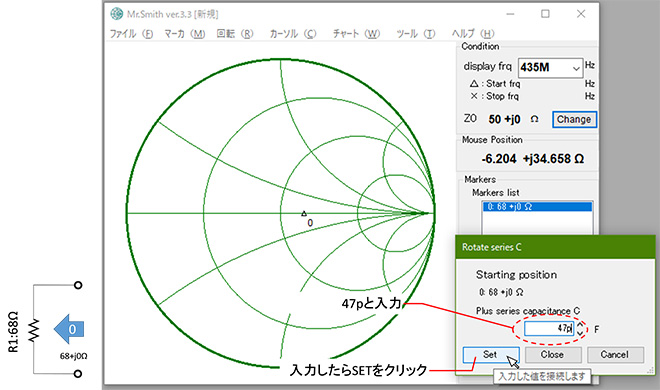Viewport: 660px width, 390px height.
Task: Click the Rotate series C dialog title bar
Action: (555, 247)
